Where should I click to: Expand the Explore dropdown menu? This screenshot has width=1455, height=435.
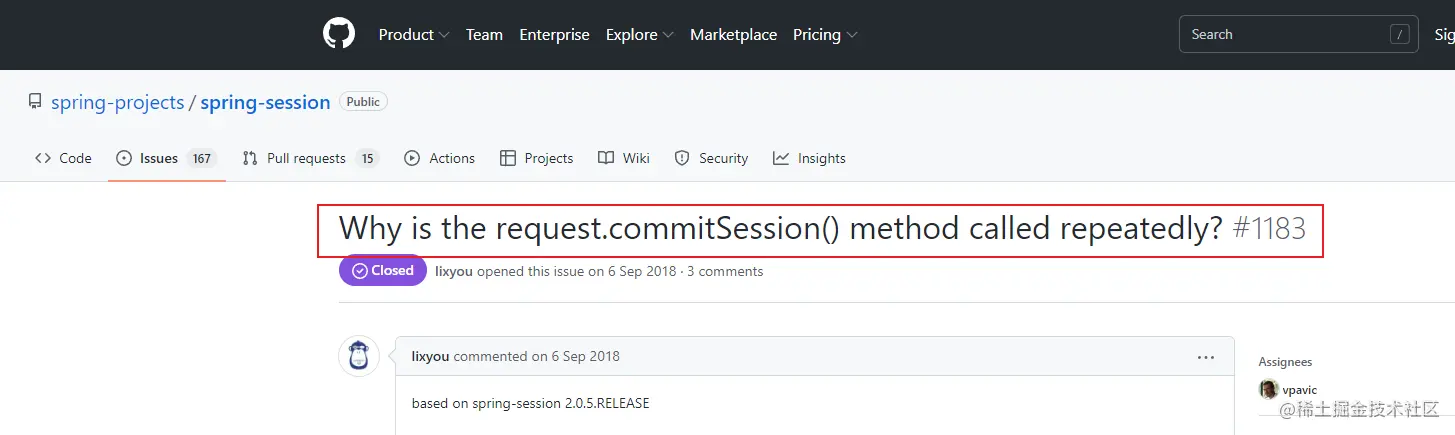point(639,34)
